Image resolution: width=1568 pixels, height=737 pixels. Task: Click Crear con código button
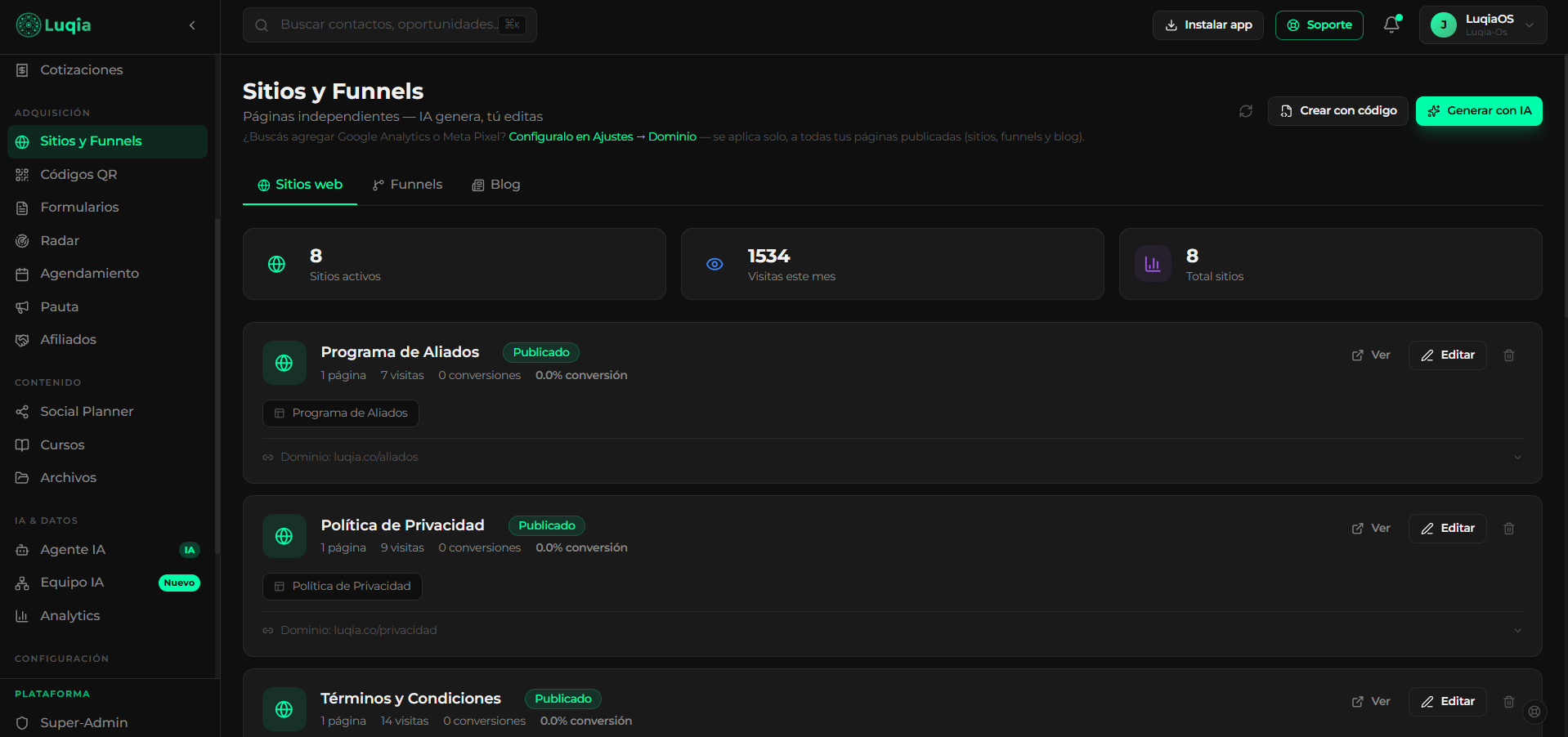(x=1338, y=111)
